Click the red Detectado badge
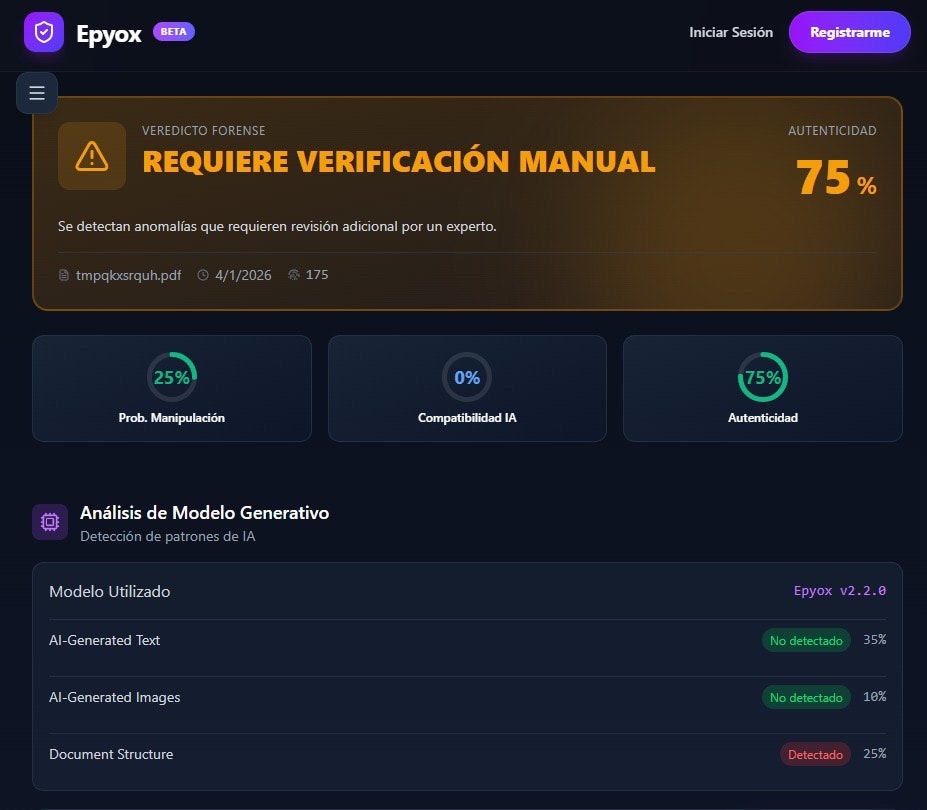927x810 pixels. (815, 754)
